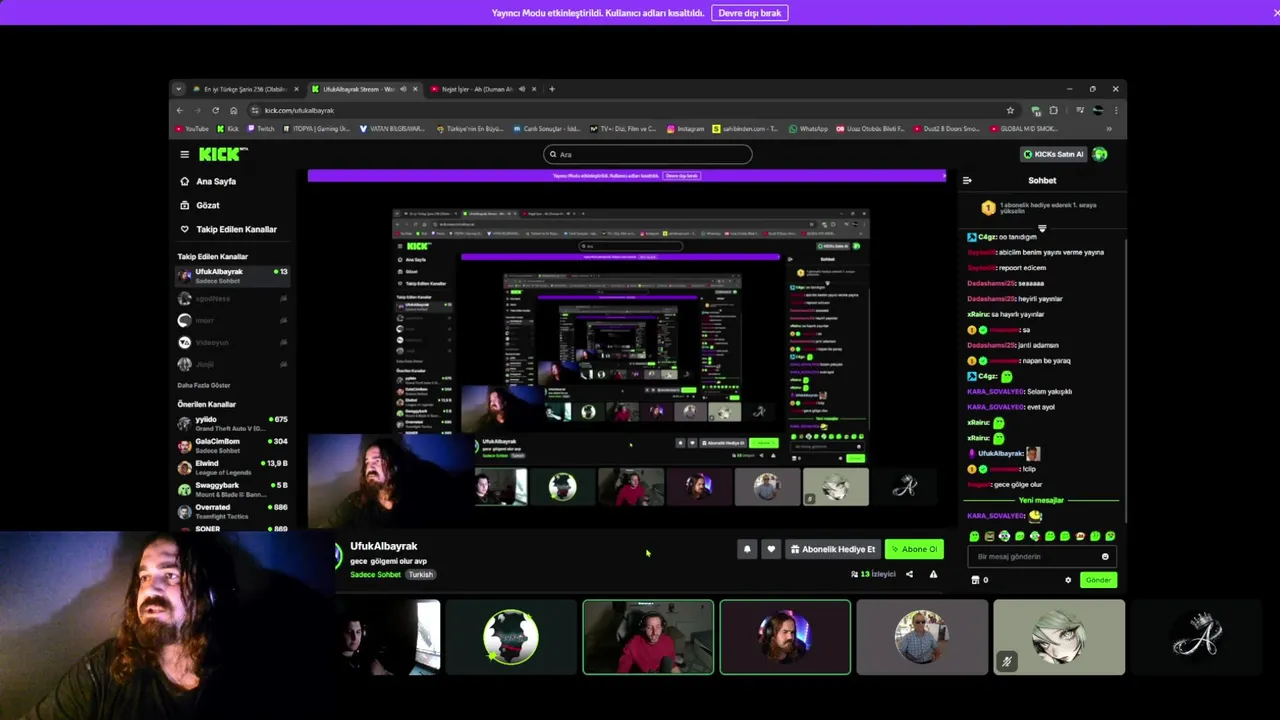The image size is (1280, 720).
Task: Click the Chrome back arrow
Action: tap(180, 110)
